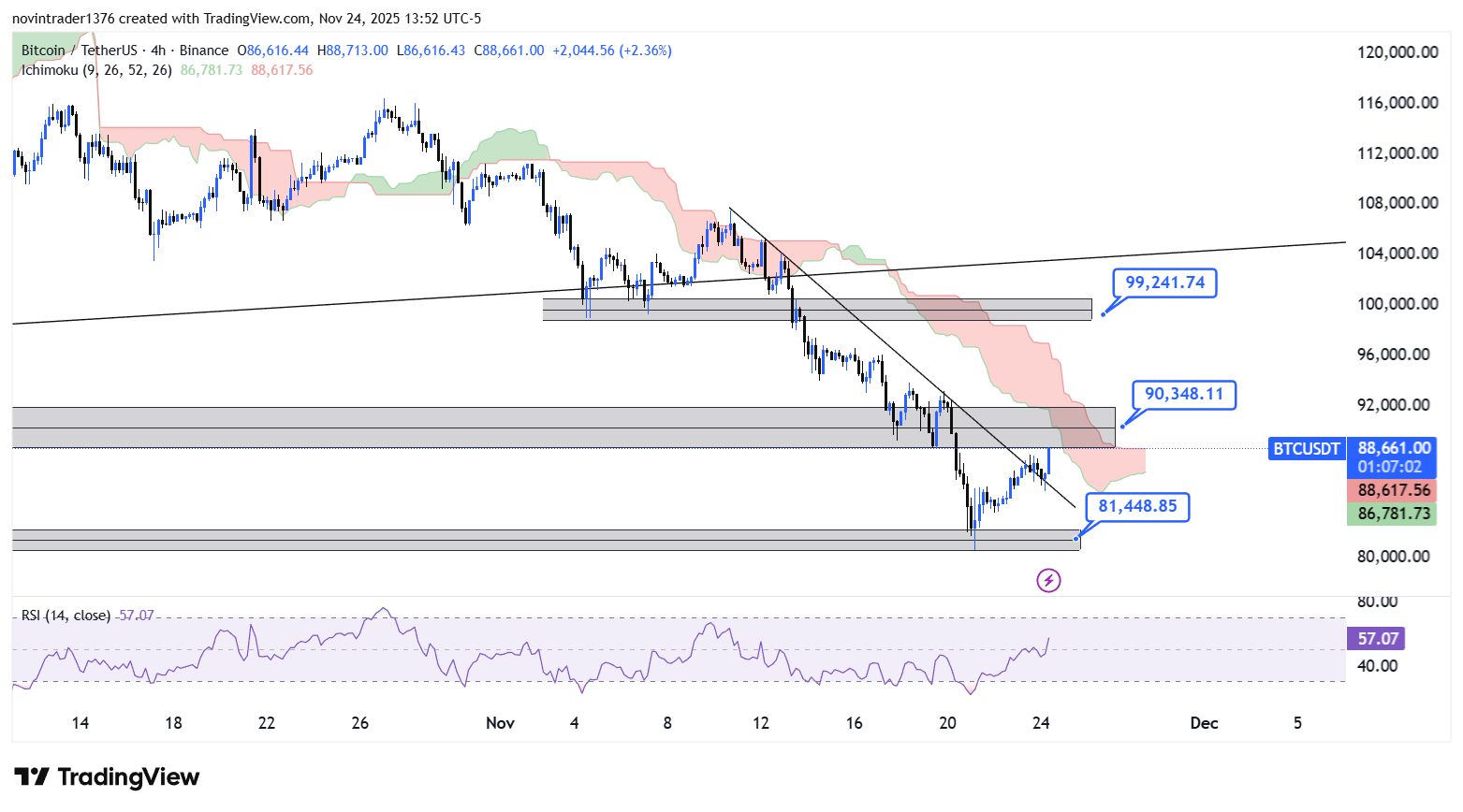Select the 90,348.11 price callout label

click(1183, 394)
